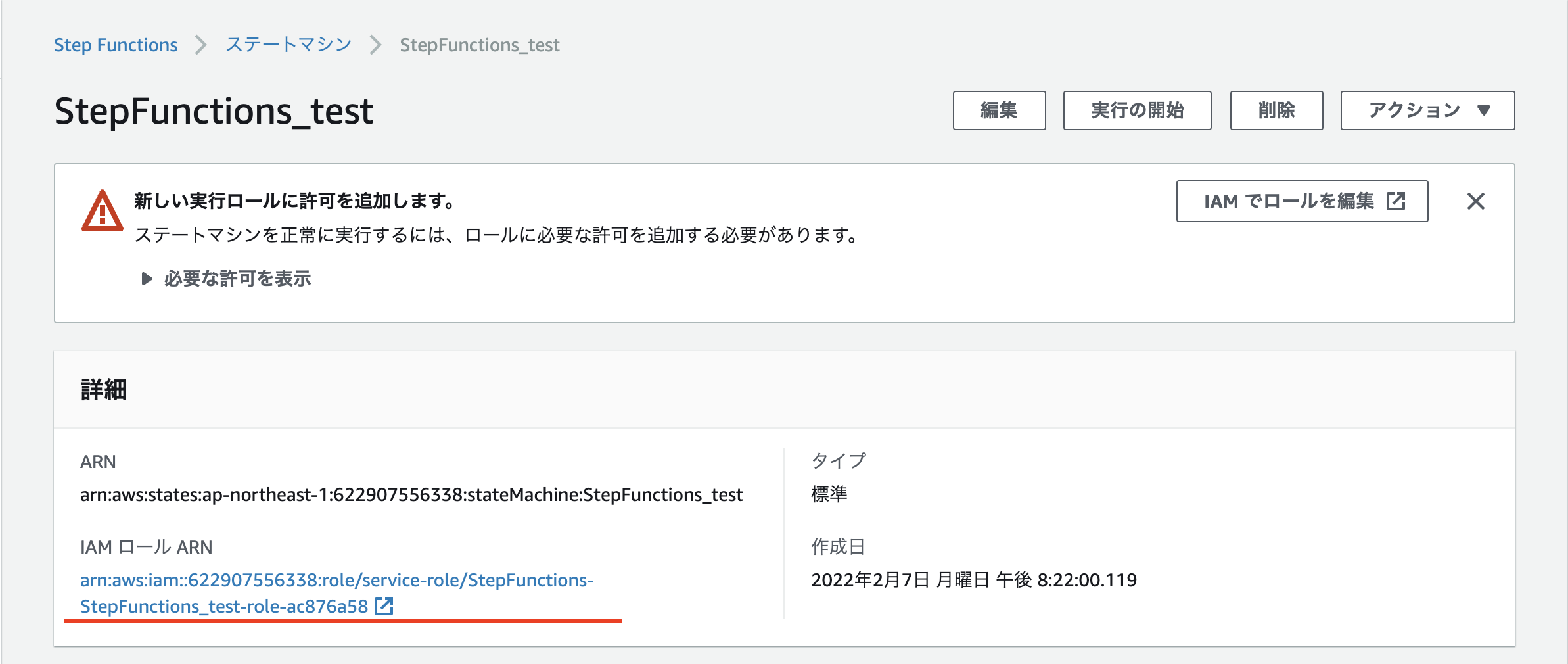Open the アクション dropdown menu
Viewport: 1568px width, 664px height.
1427,110
